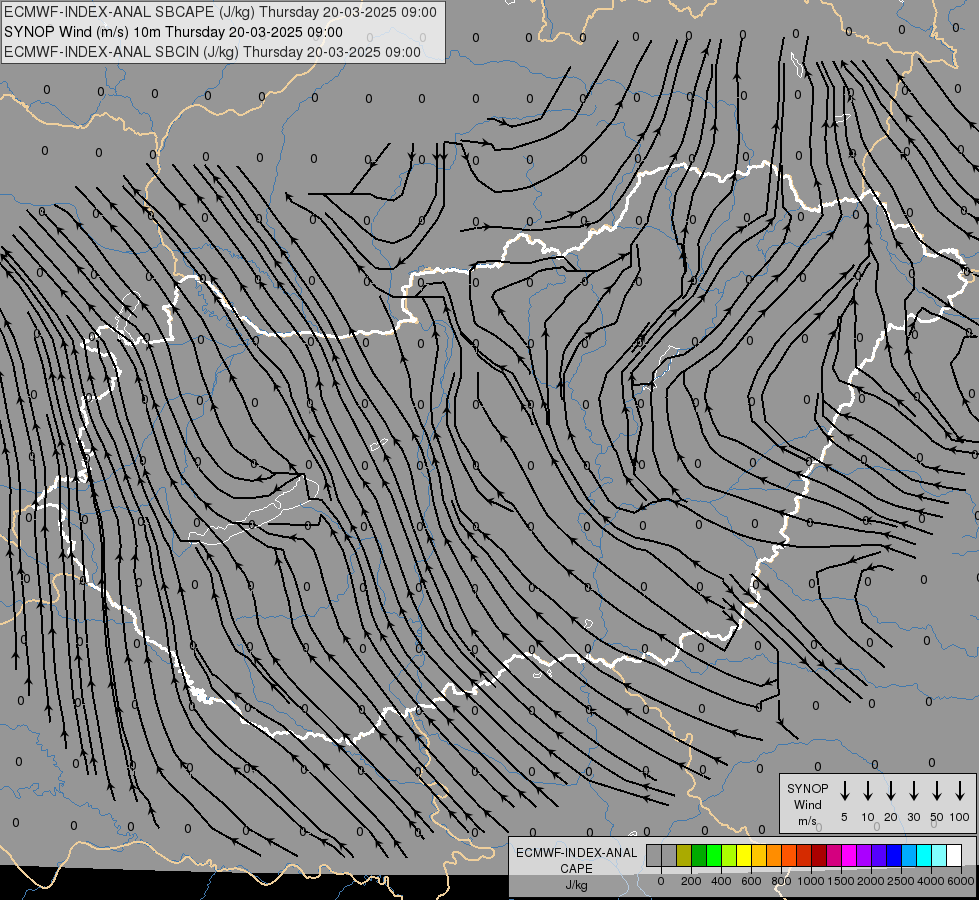Image resolution: width=979 pixels, height=900 pixels.
Task: Pick the dark green CAPE legend swatch
Action: click(x=699, y=855)
